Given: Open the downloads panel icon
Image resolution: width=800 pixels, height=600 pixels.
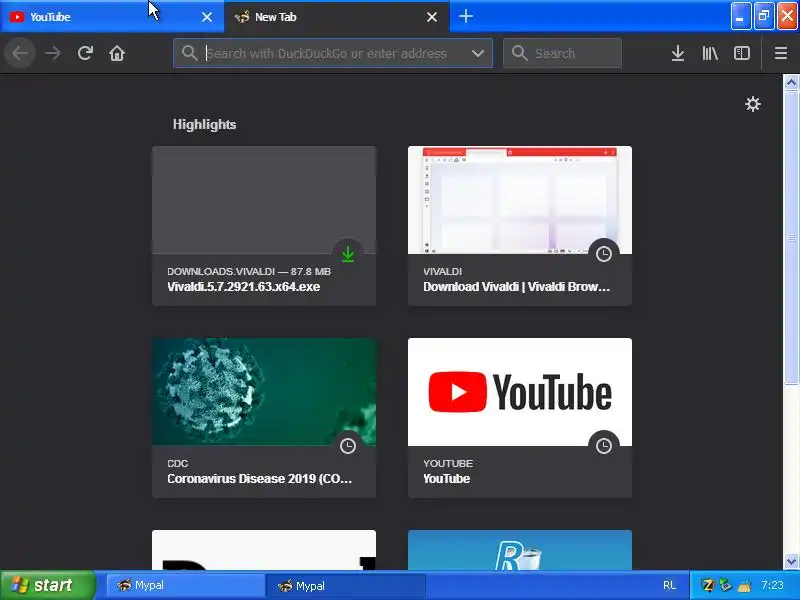Looking at the screenshot, I should click(x=678, y=53).
